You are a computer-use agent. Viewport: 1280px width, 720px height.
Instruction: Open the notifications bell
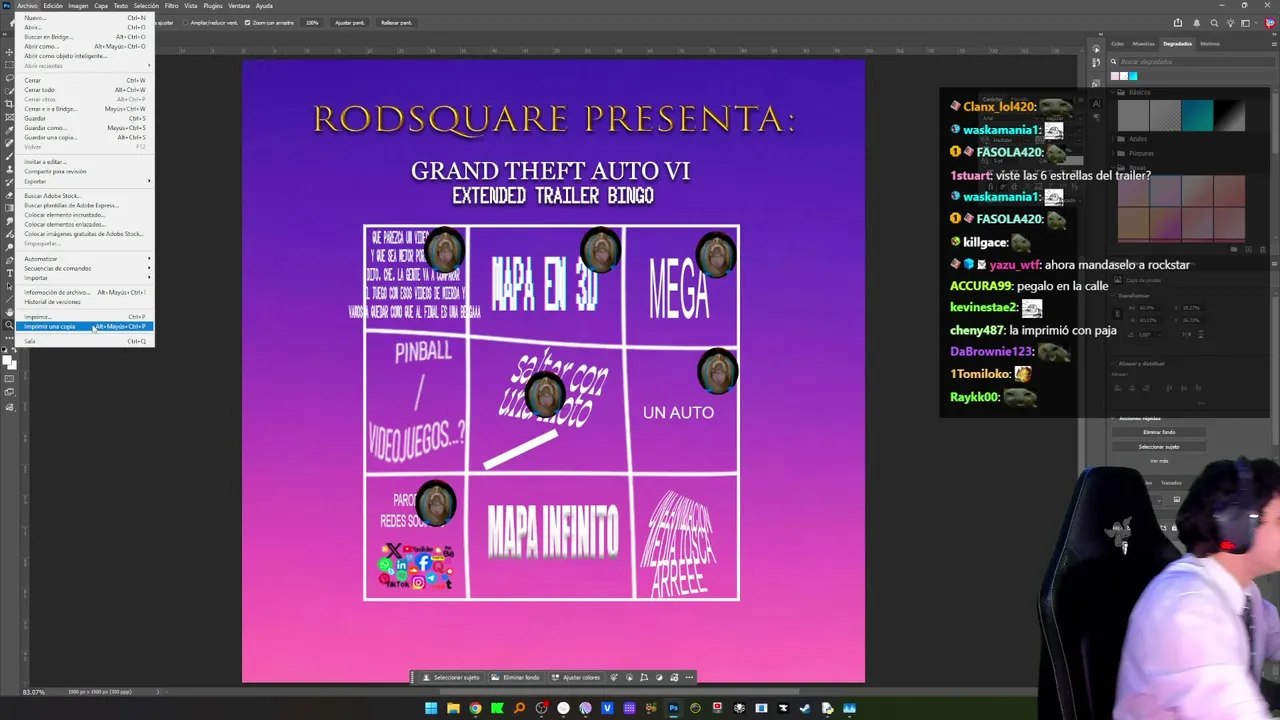[x=1196, y=22]
